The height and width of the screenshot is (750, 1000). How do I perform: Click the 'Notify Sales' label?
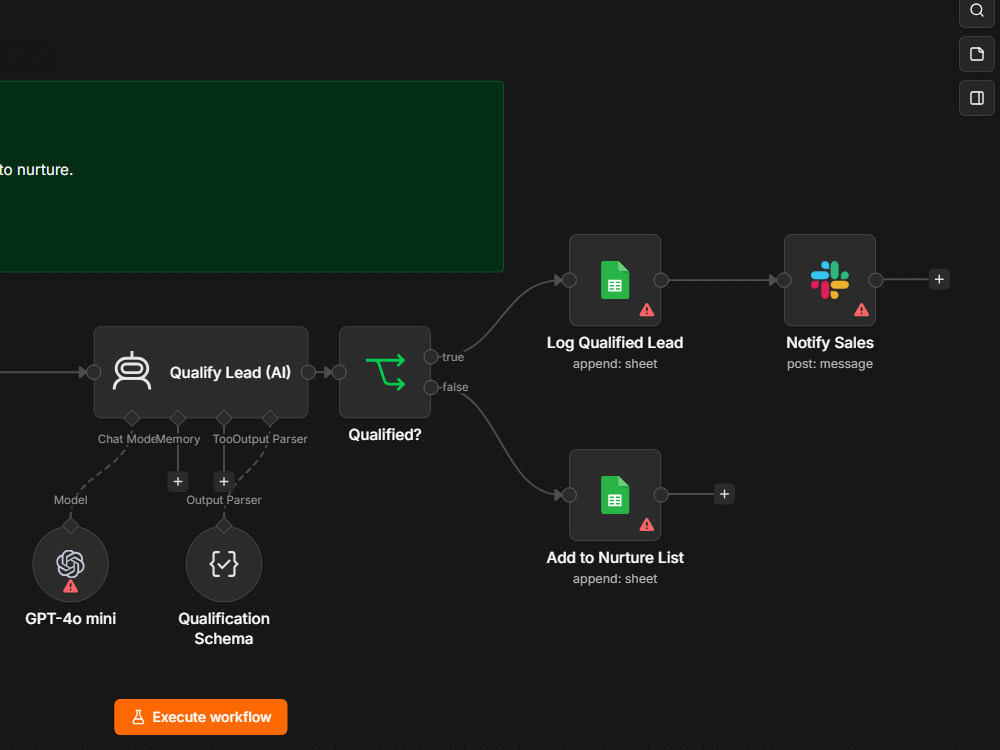coord(830,343)
